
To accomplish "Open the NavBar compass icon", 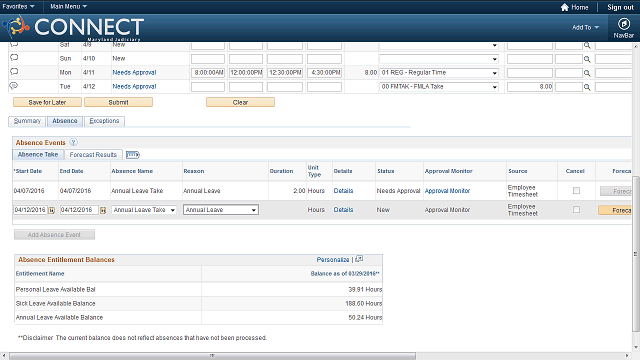I will 624,24.
